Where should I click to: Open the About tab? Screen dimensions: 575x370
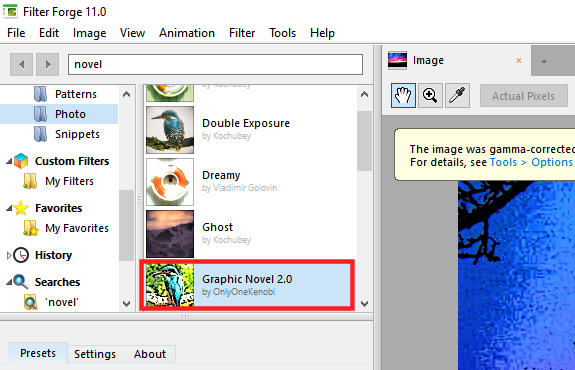click(x=150, y=354)
